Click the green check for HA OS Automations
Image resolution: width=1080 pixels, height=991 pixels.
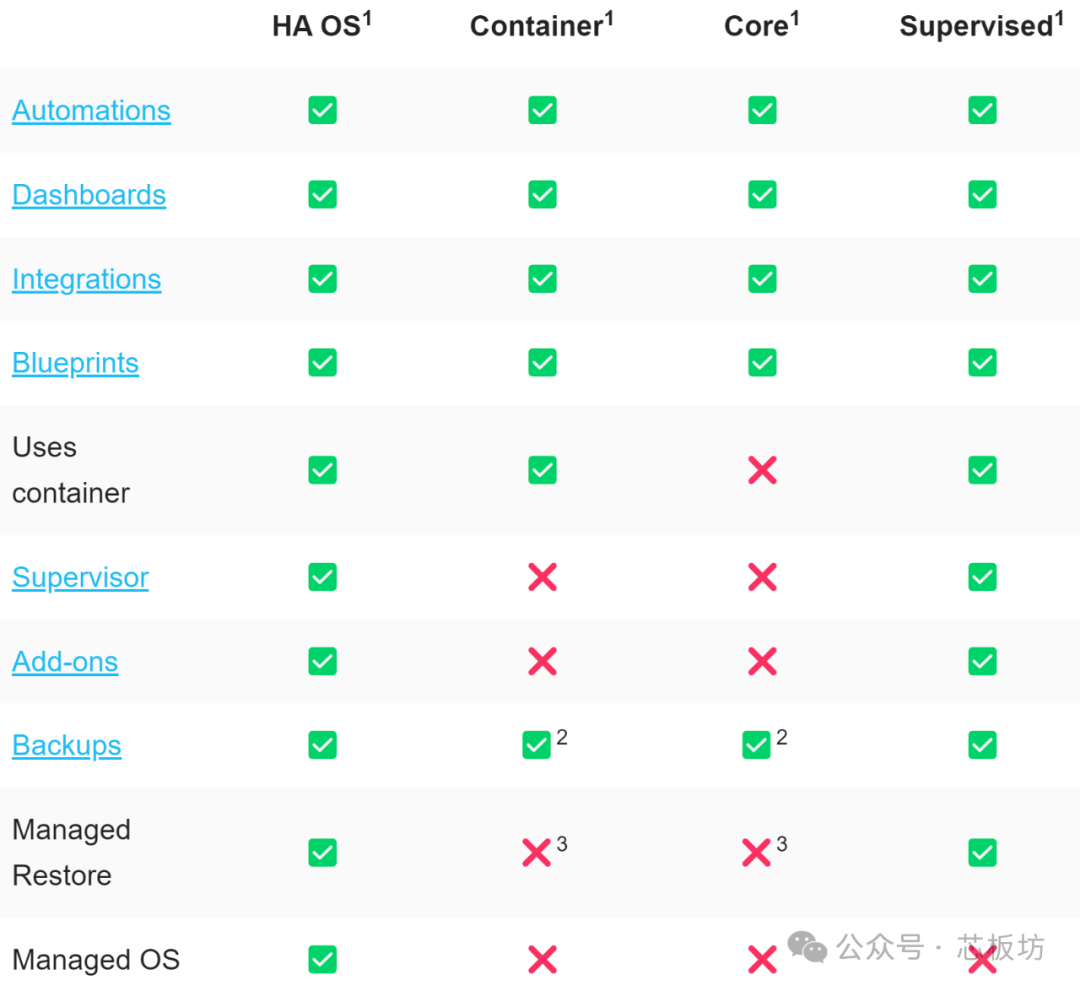tap(322, 110)
